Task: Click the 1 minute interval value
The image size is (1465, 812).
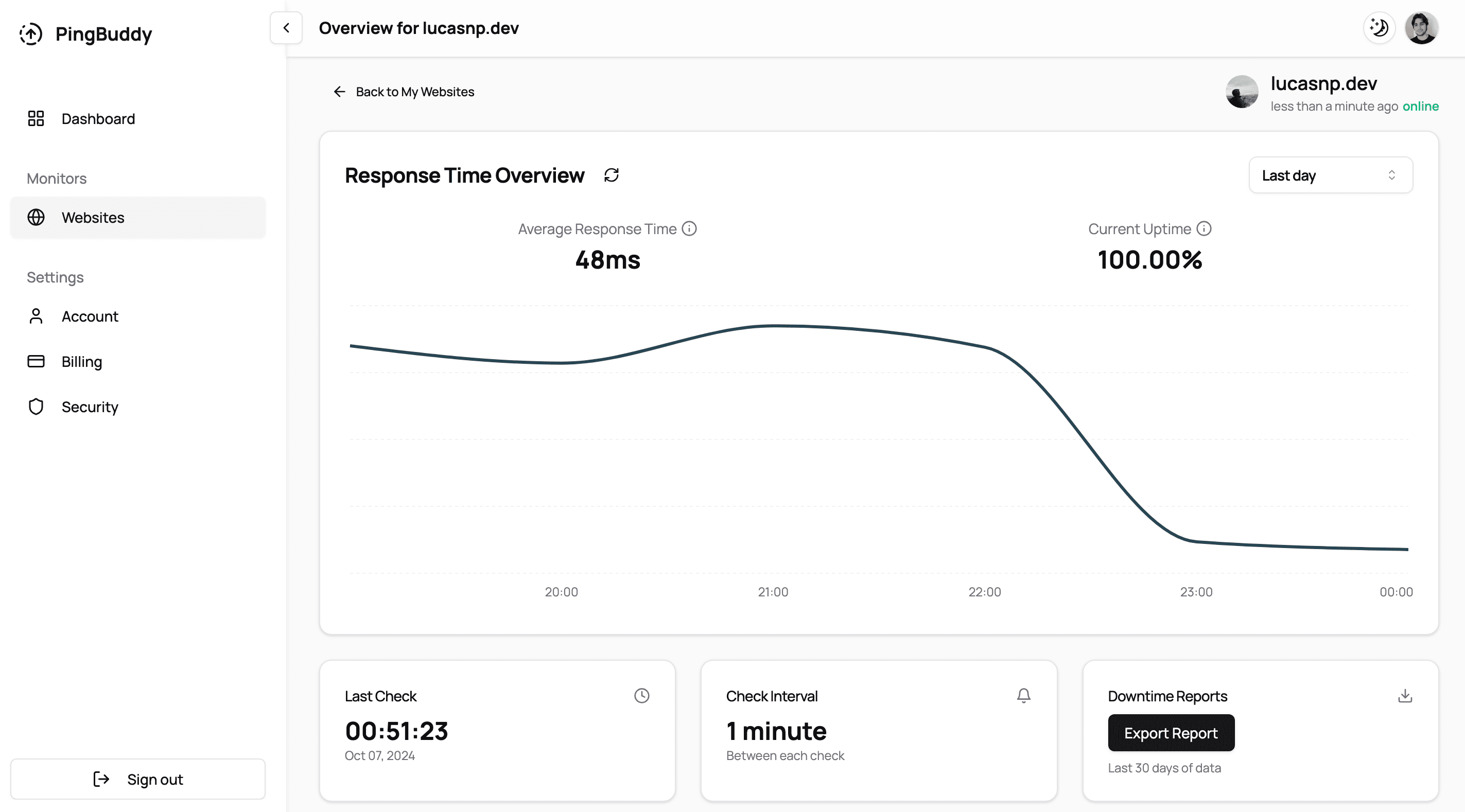Action: point(776,731)
